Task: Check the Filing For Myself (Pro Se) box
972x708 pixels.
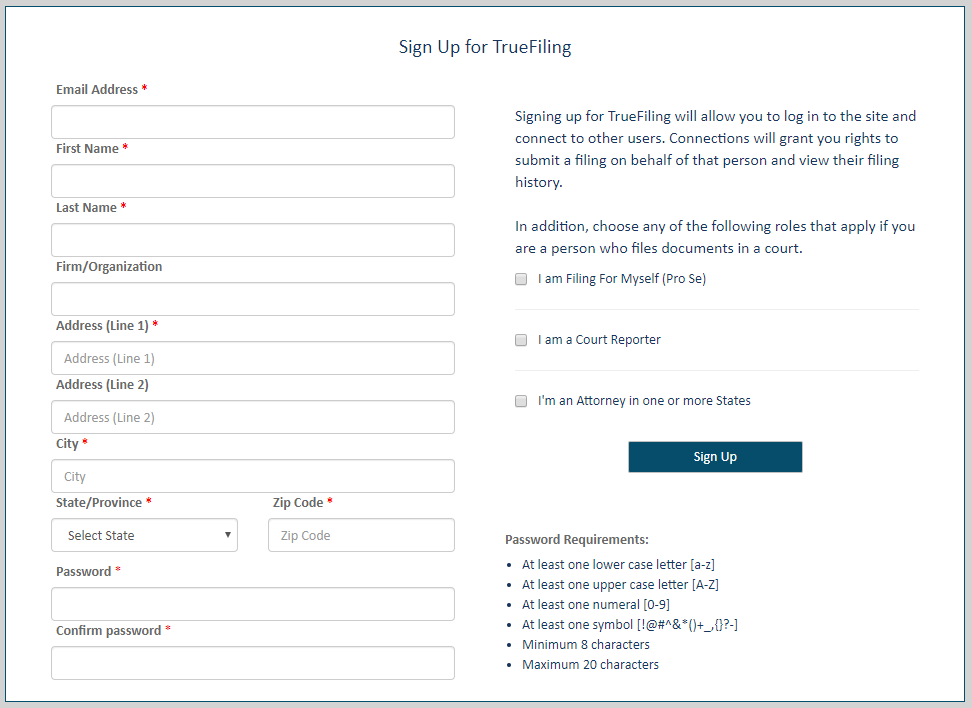Action: (521, 279)
